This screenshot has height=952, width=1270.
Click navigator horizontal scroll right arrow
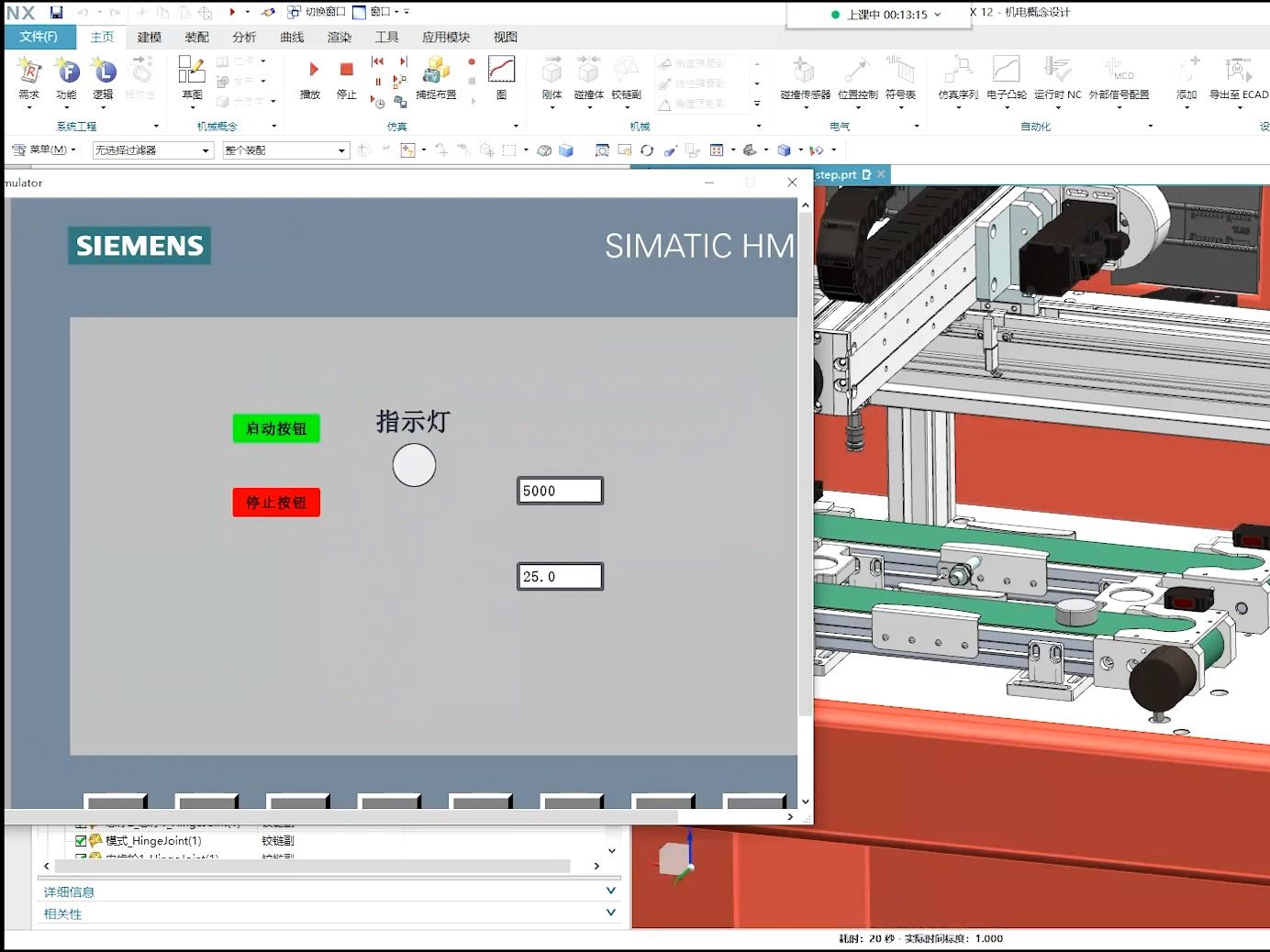pyautogui.click(x=596, y=866)
